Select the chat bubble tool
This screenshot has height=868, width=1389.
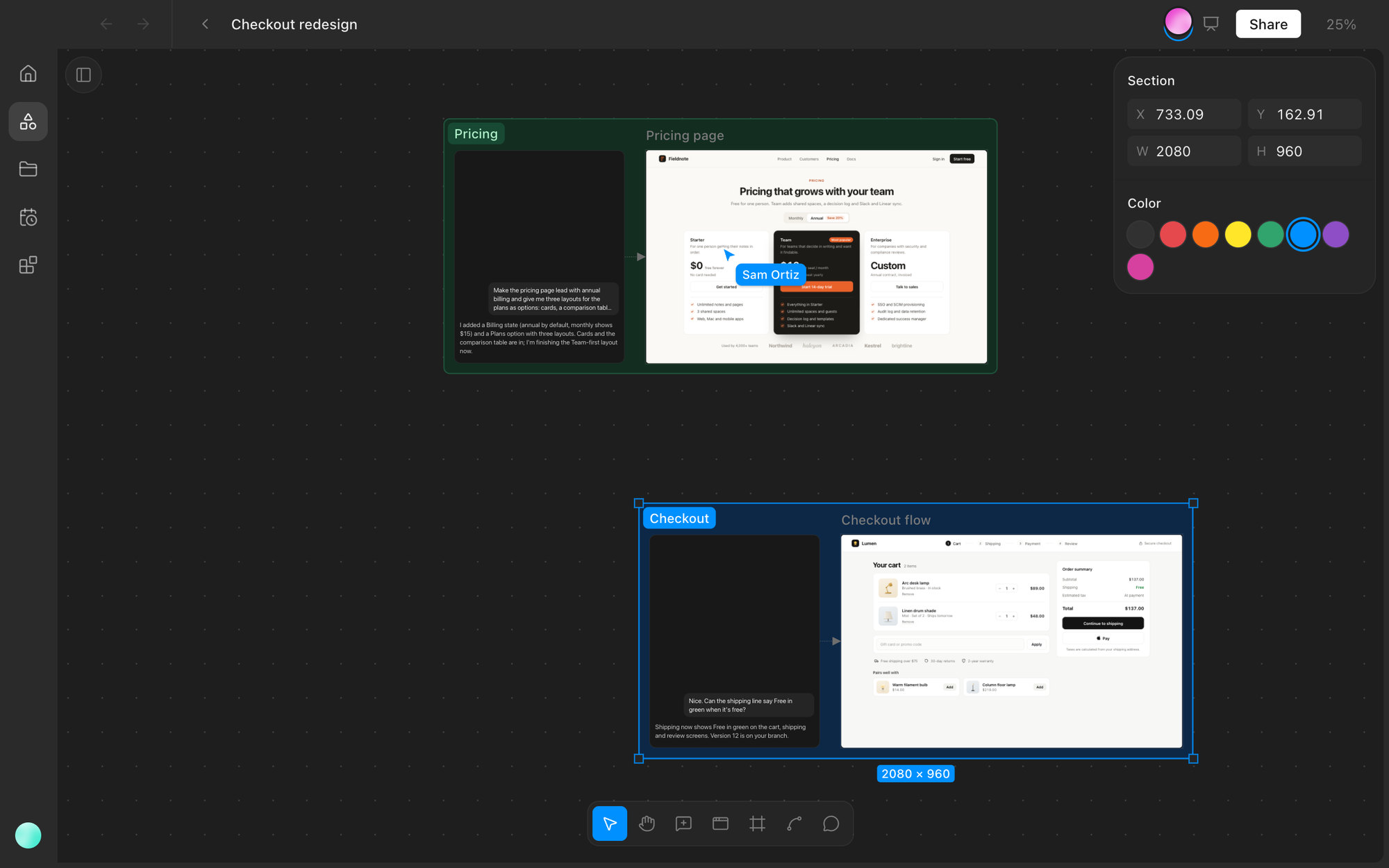[831, 824]
